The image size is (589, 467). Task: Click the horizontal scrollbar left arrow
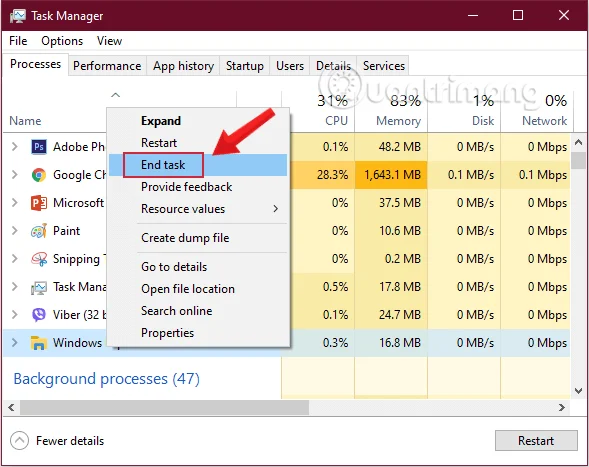pos(11,408)
